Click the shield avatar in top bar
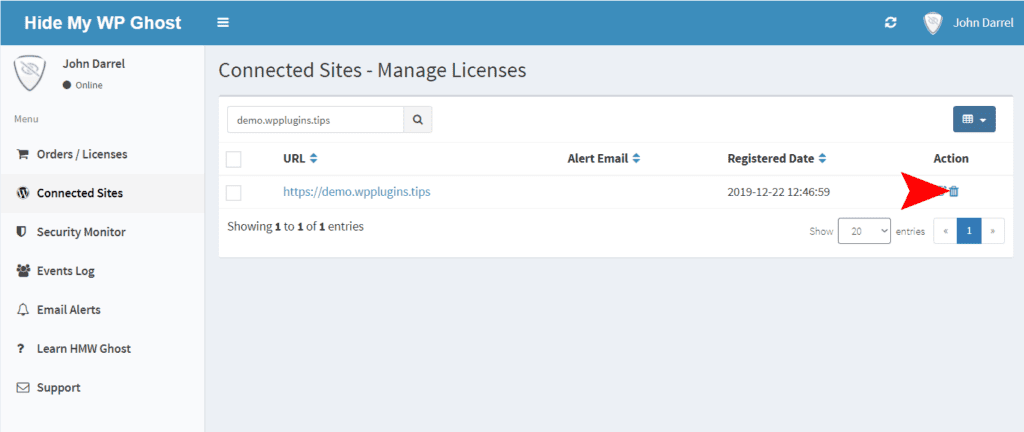This screenshot has height=432, width=1024. pos(933,23)
